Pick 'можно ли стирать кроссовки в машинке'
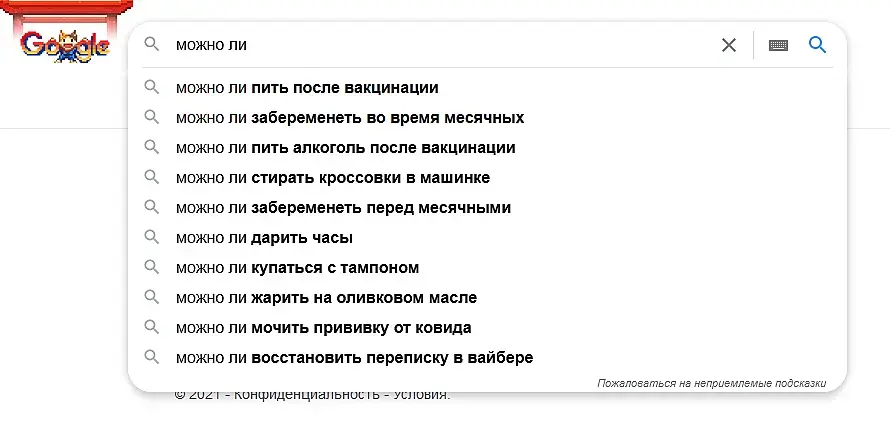Viewport: 890px width, 426px height. 332,178
